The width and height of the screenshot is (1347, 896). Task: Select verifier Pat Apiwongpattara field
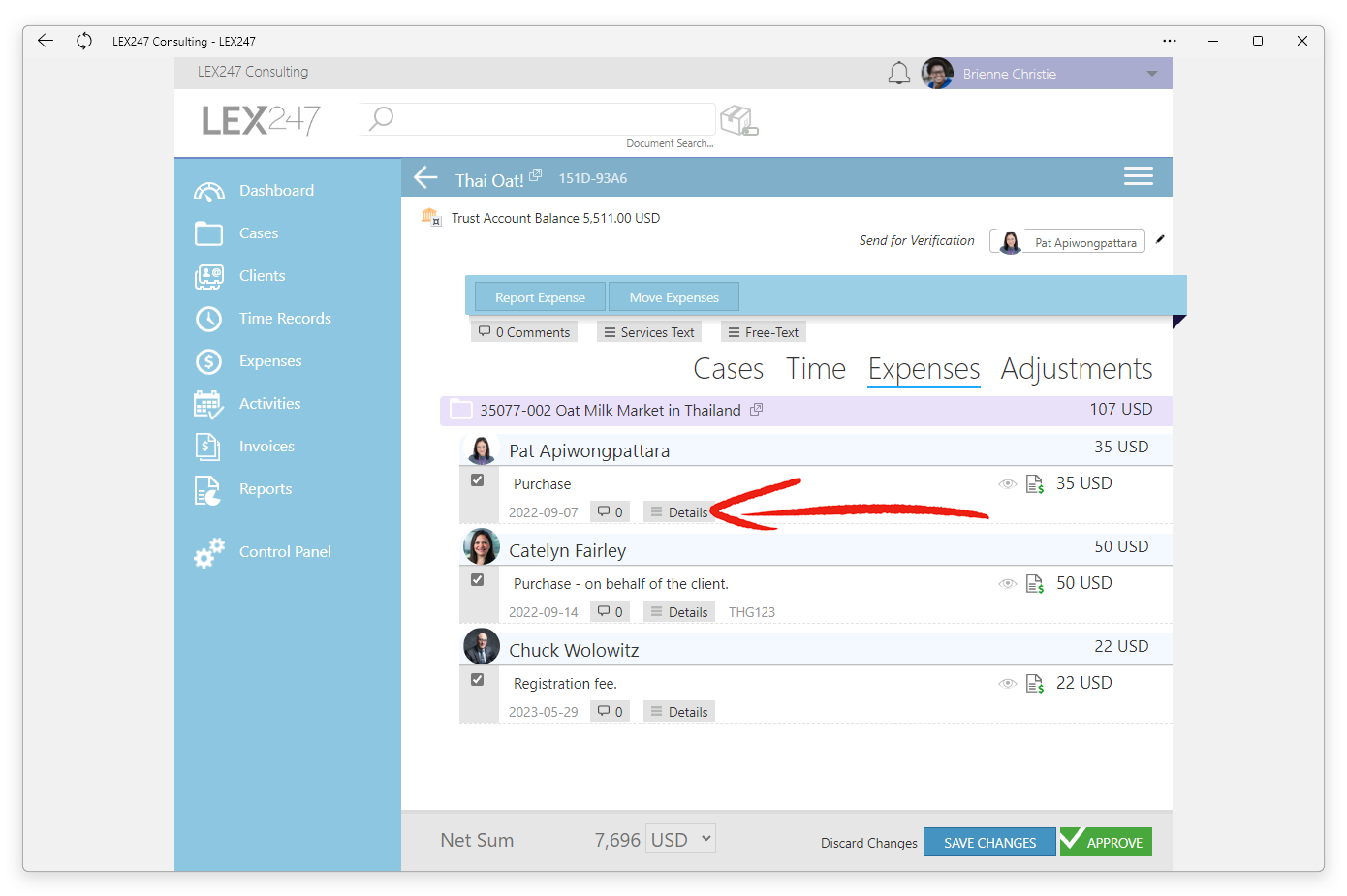click(x=1067, y=241)
